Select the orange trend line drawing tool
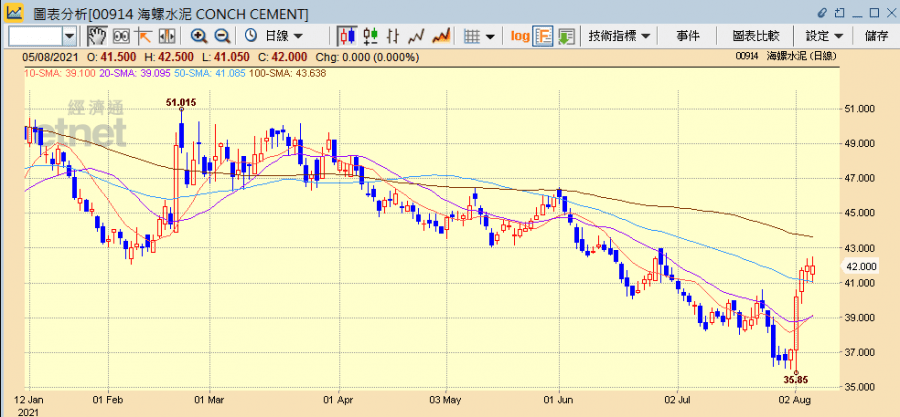Viewport: 900px width, 417px height. (x=144, y=36)
